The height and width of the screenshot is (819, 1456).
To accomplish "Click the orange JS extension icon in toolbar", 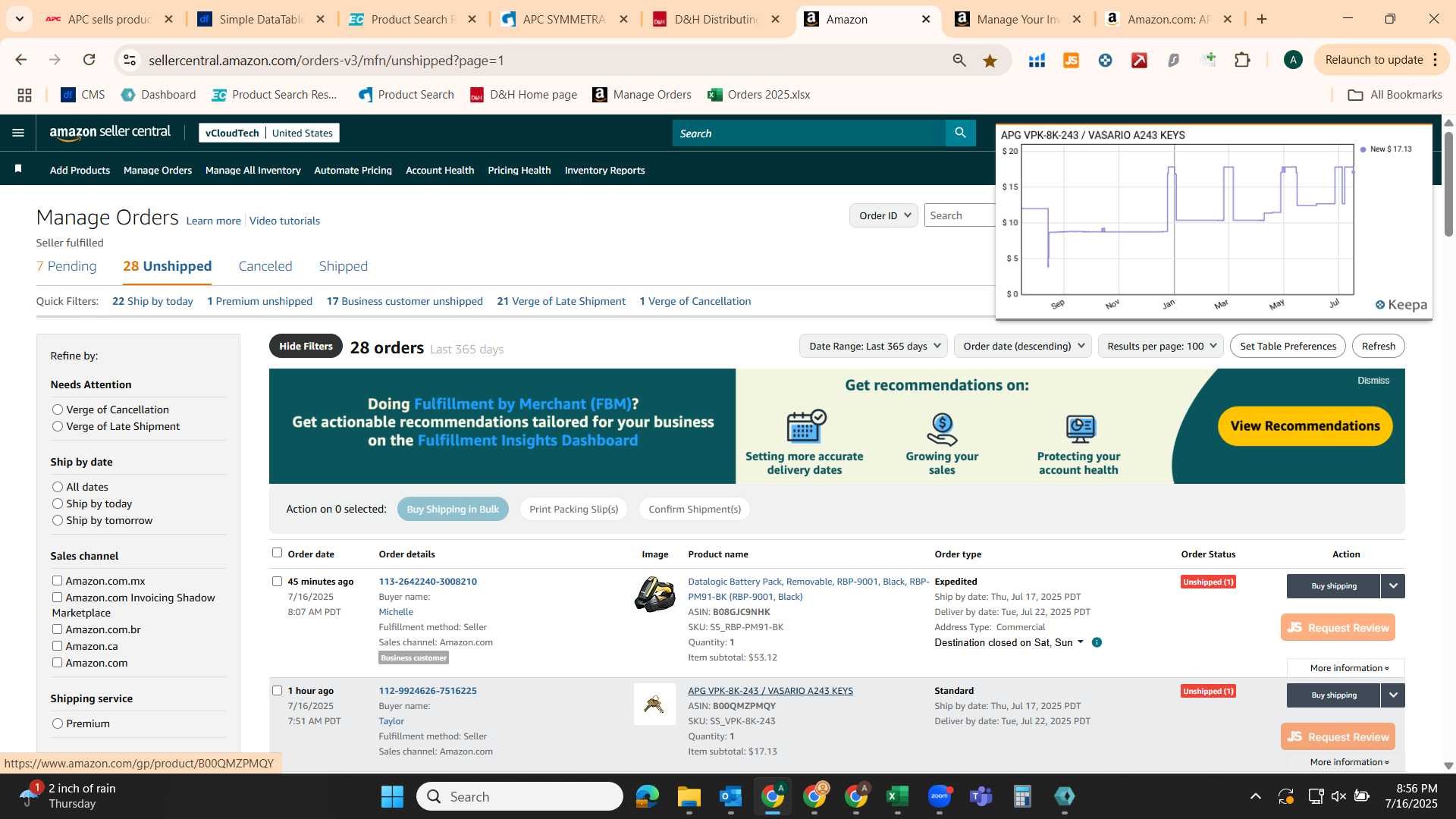I will pos(1071,60).
